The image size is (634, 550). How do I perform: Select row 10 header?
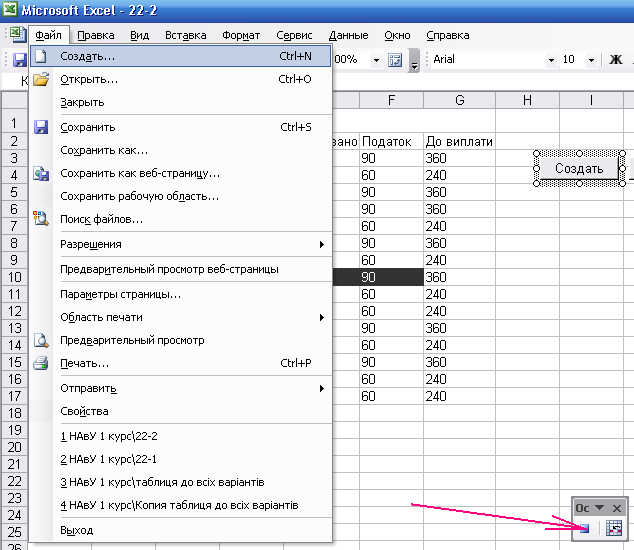(x=14, y=277)
